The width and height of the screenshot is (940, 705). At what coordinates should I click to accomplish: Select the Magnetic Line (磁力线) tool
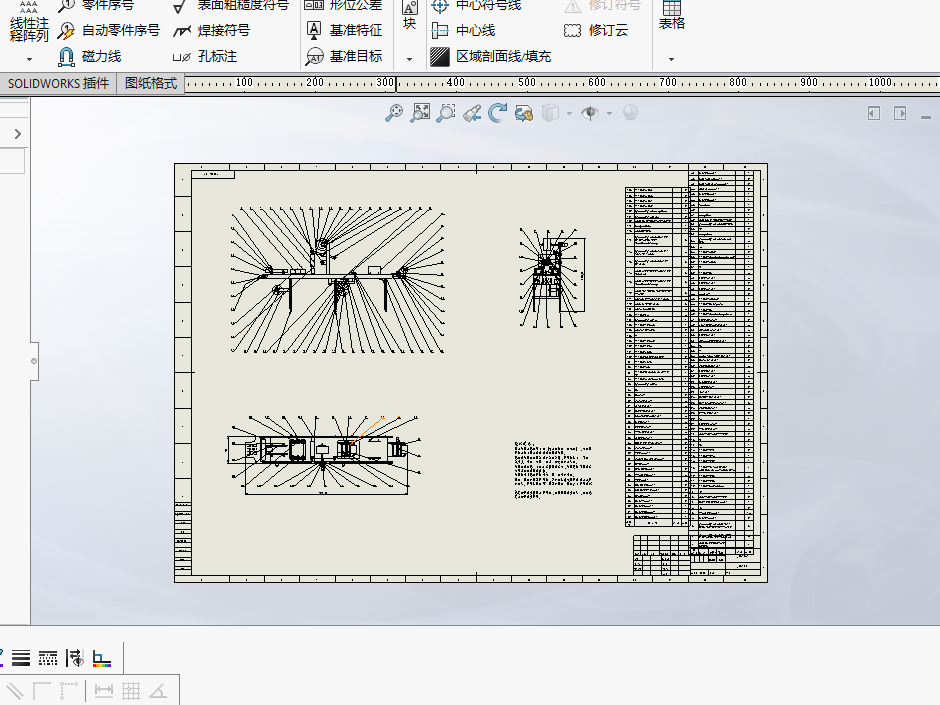click(90, 57)
